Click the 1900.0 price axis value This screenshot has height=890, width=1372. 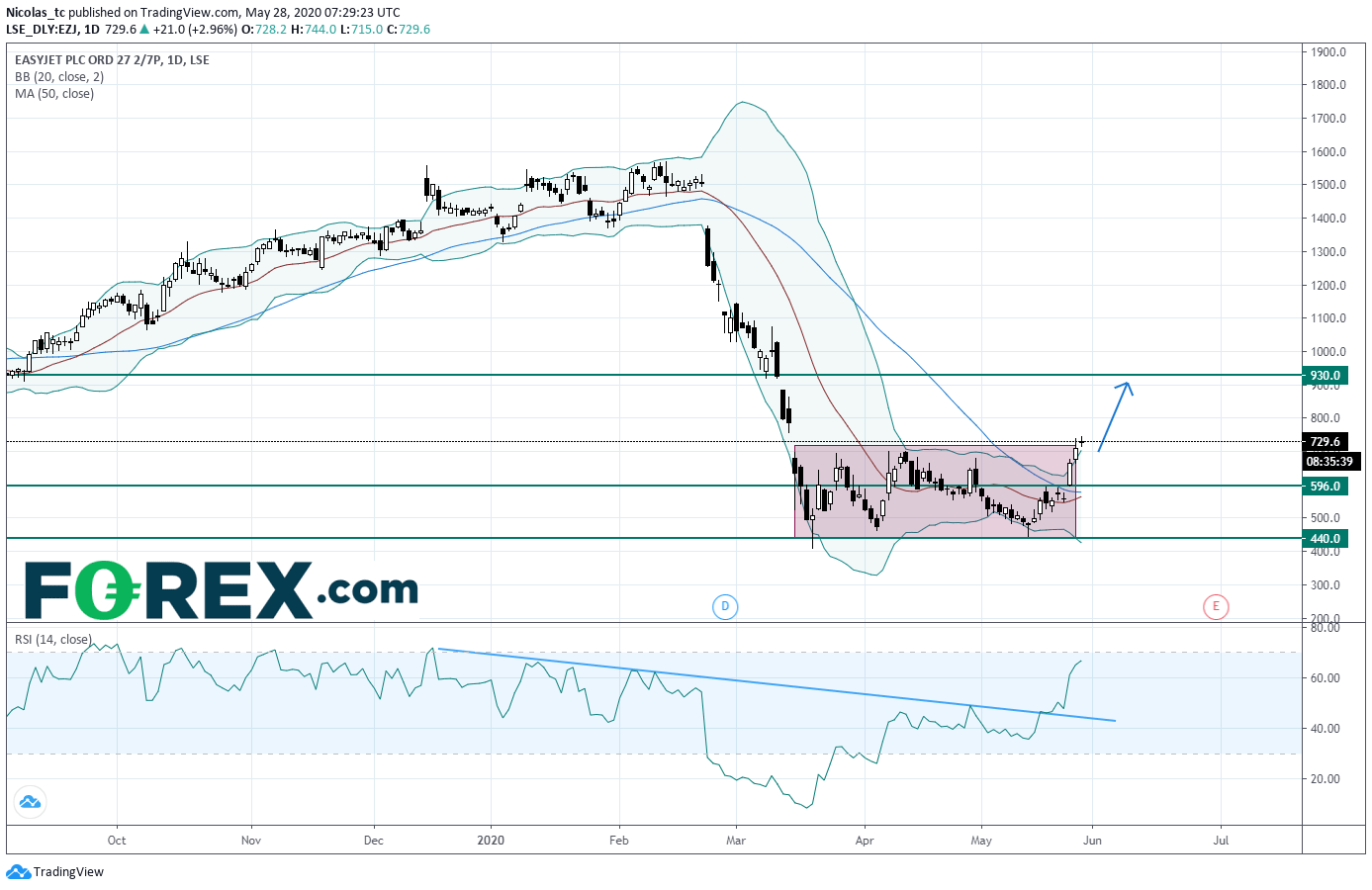[1328, 52]
